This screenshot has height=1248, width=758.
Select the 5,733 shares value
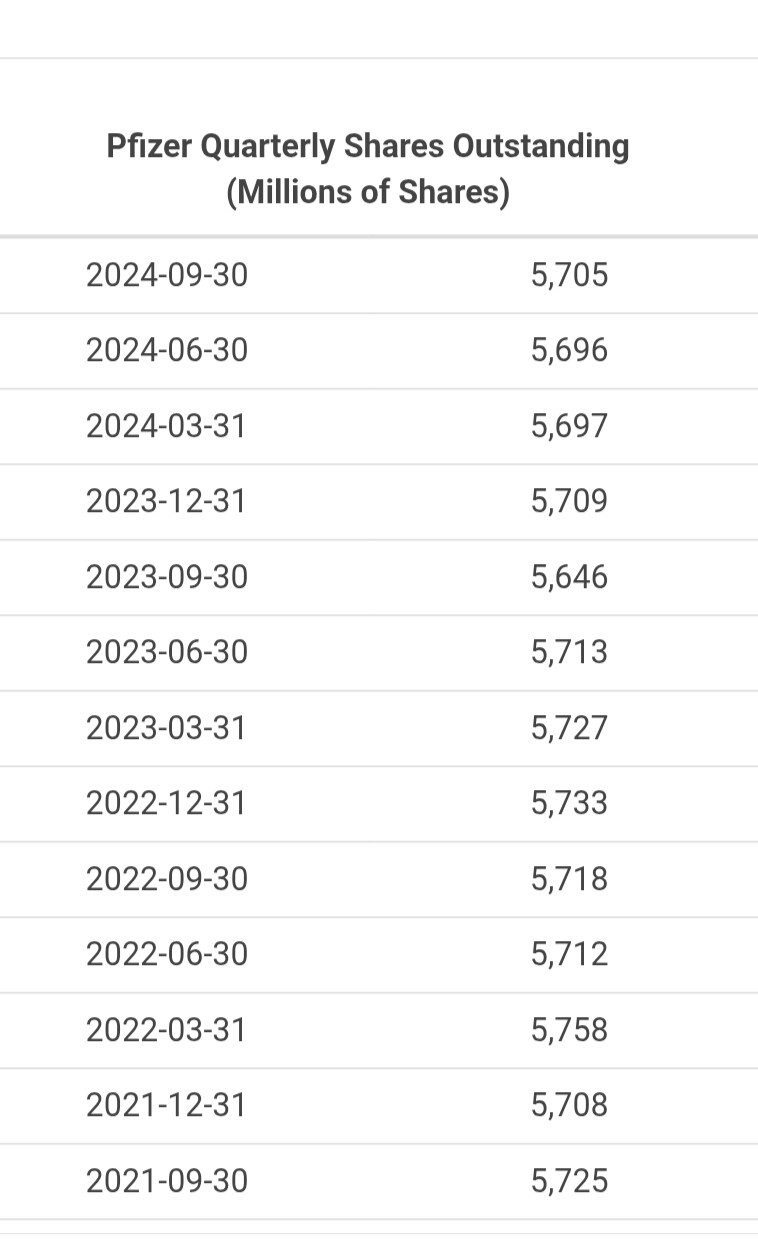click(x=569, y=803)
